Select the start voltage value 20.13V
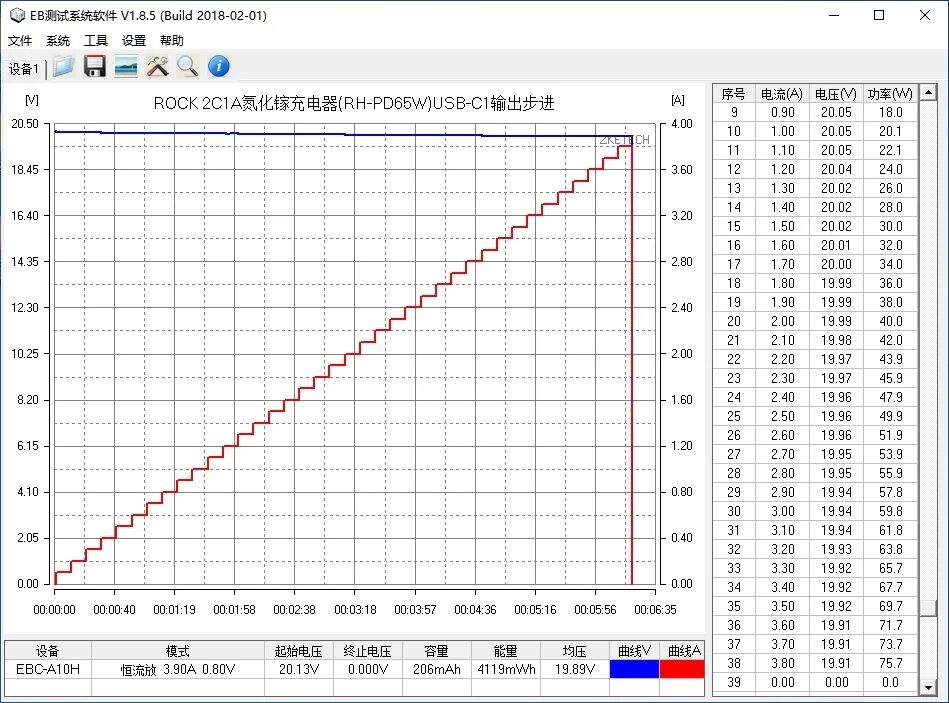Screen dimensions: 949x703 (x=299, y=669)
